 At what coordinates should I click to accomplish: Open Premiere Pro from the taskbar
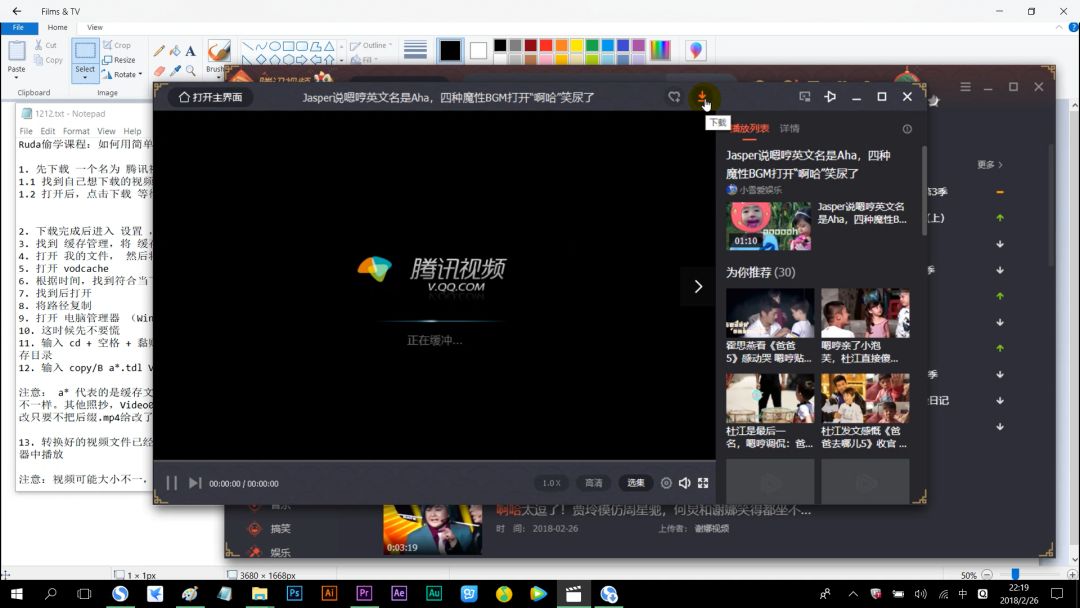364,594
